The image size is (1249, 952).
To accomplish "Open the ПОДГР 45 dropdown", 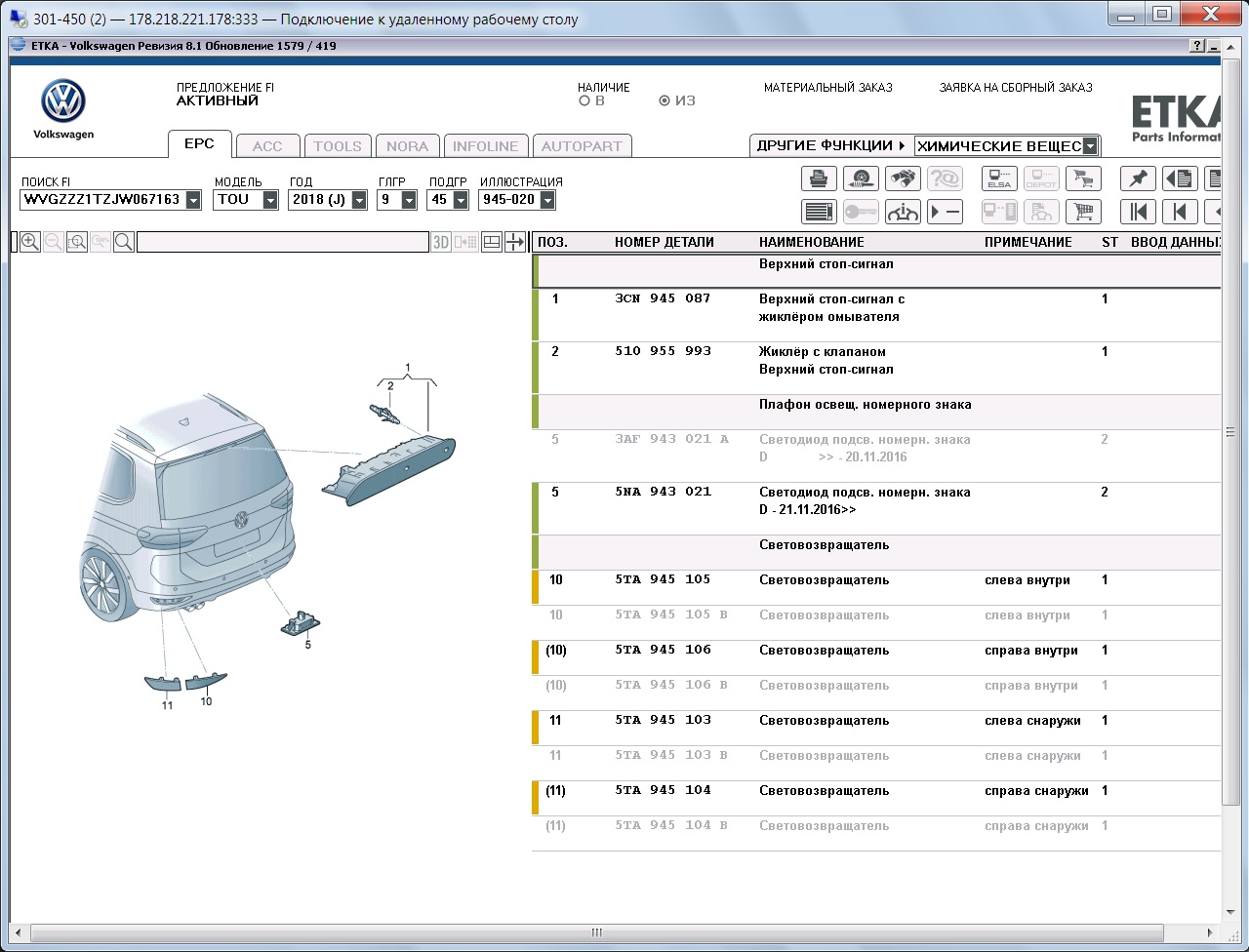I will pyautogui.click(x=459, y=200).
